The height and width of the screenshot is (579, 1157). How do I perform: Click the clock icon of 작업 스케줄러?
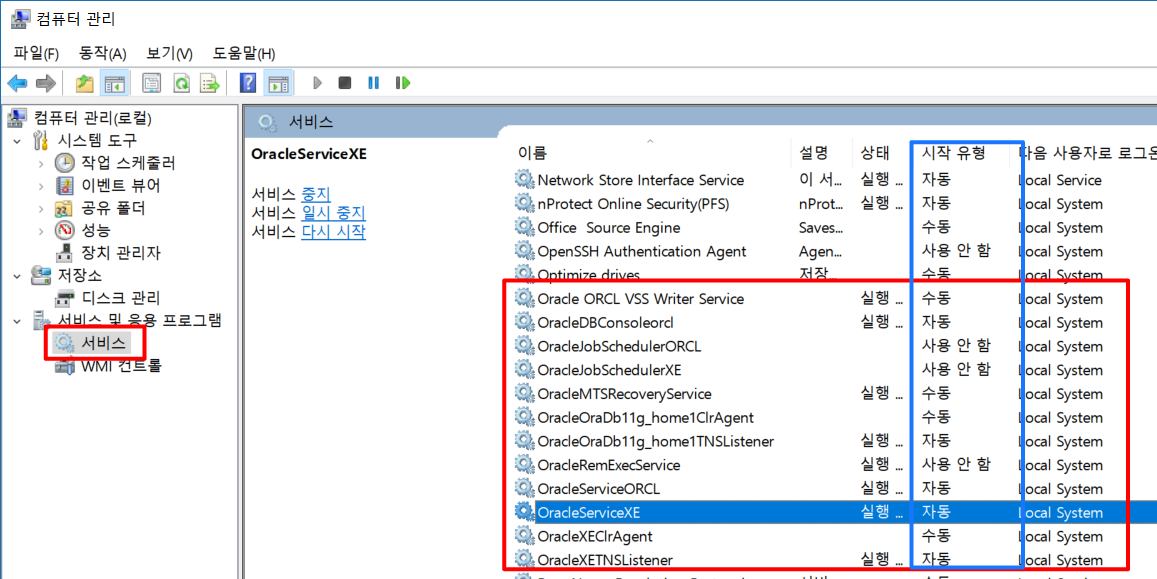point(65,163)
